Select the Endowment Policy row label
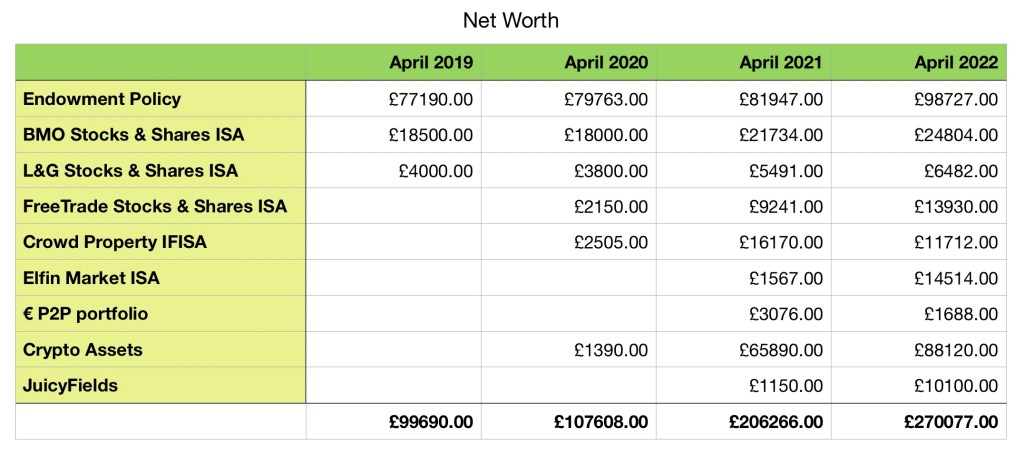1024x456 pixels. [101, 99]
